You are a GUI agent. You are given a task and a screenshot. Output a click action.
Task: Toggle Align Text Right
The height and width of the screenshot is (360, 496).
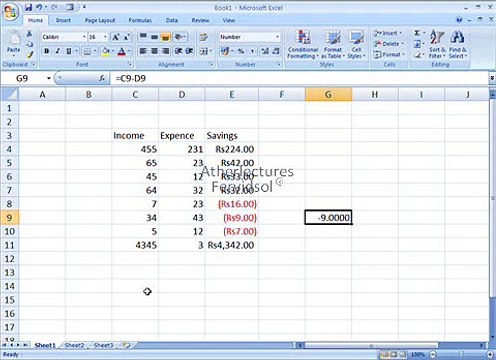[166, 51]
